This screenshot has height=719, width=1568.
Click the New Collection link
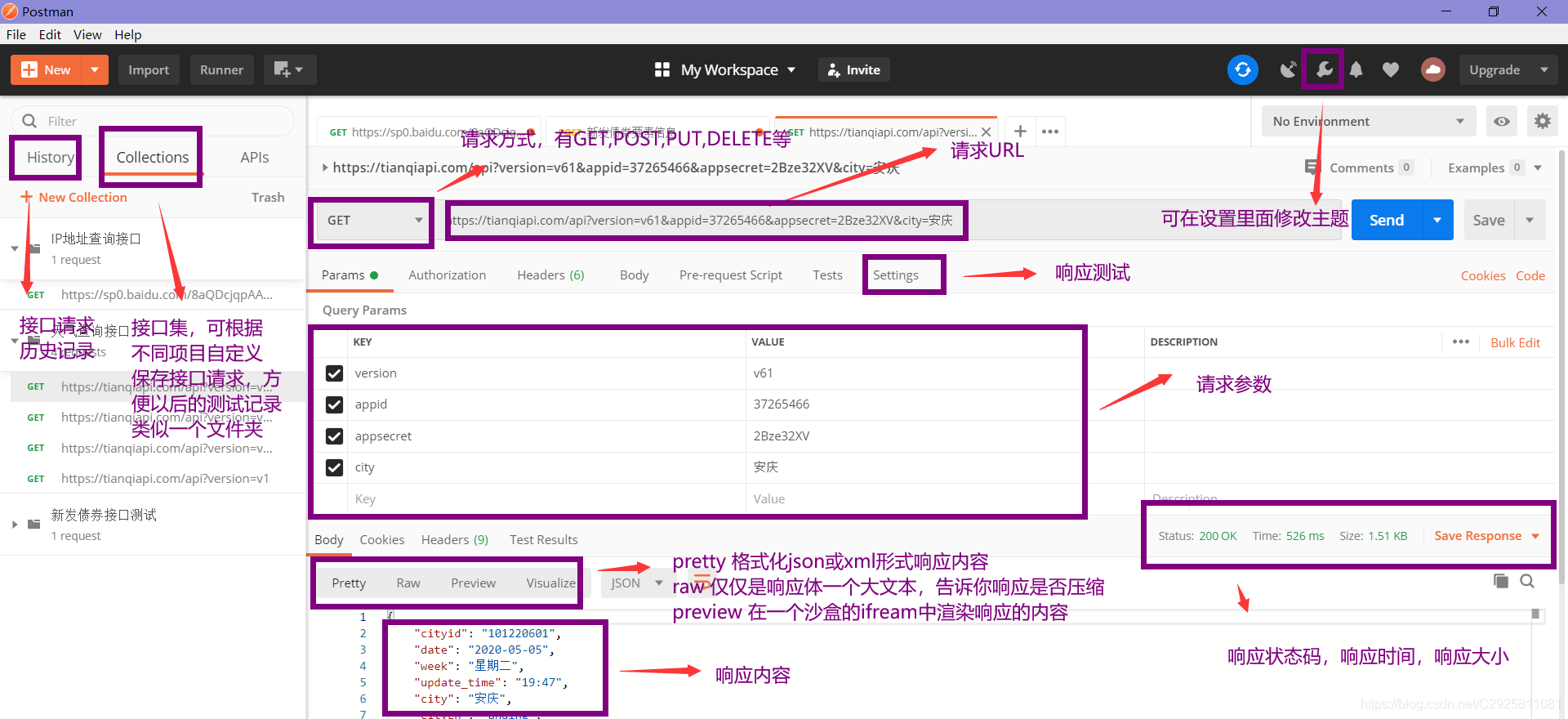73,197
